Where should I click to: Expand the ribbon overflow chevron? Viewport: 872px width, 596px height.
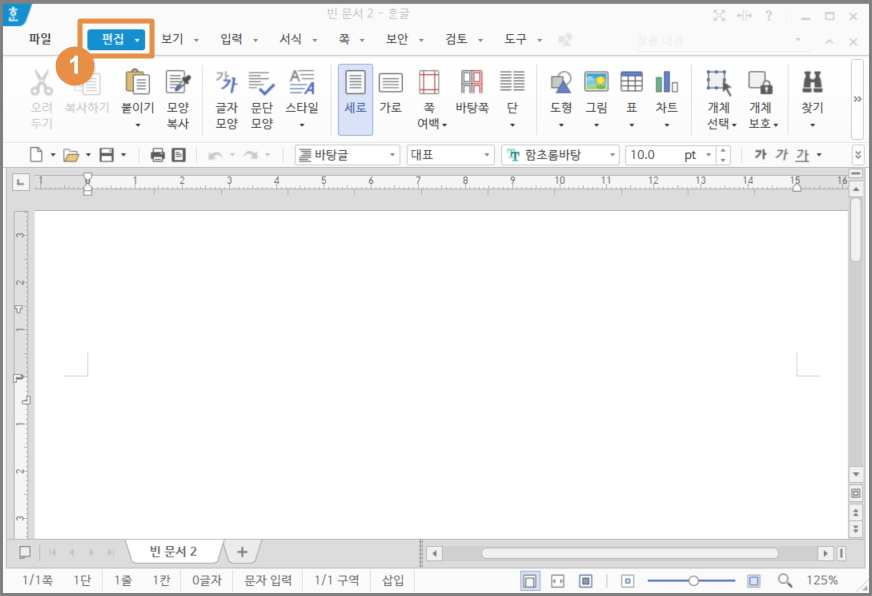pyautogui.click(x=857, y=99)
